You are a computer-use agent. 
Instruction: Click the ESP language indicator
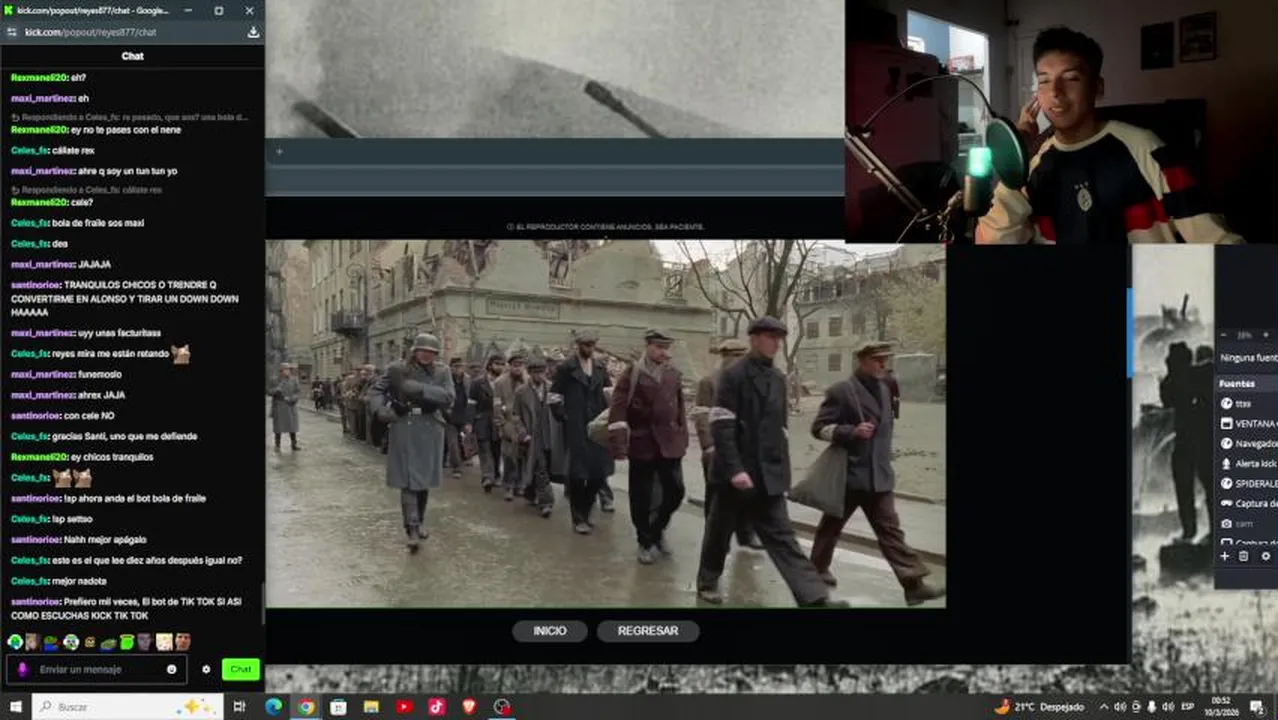(1188, 707)
